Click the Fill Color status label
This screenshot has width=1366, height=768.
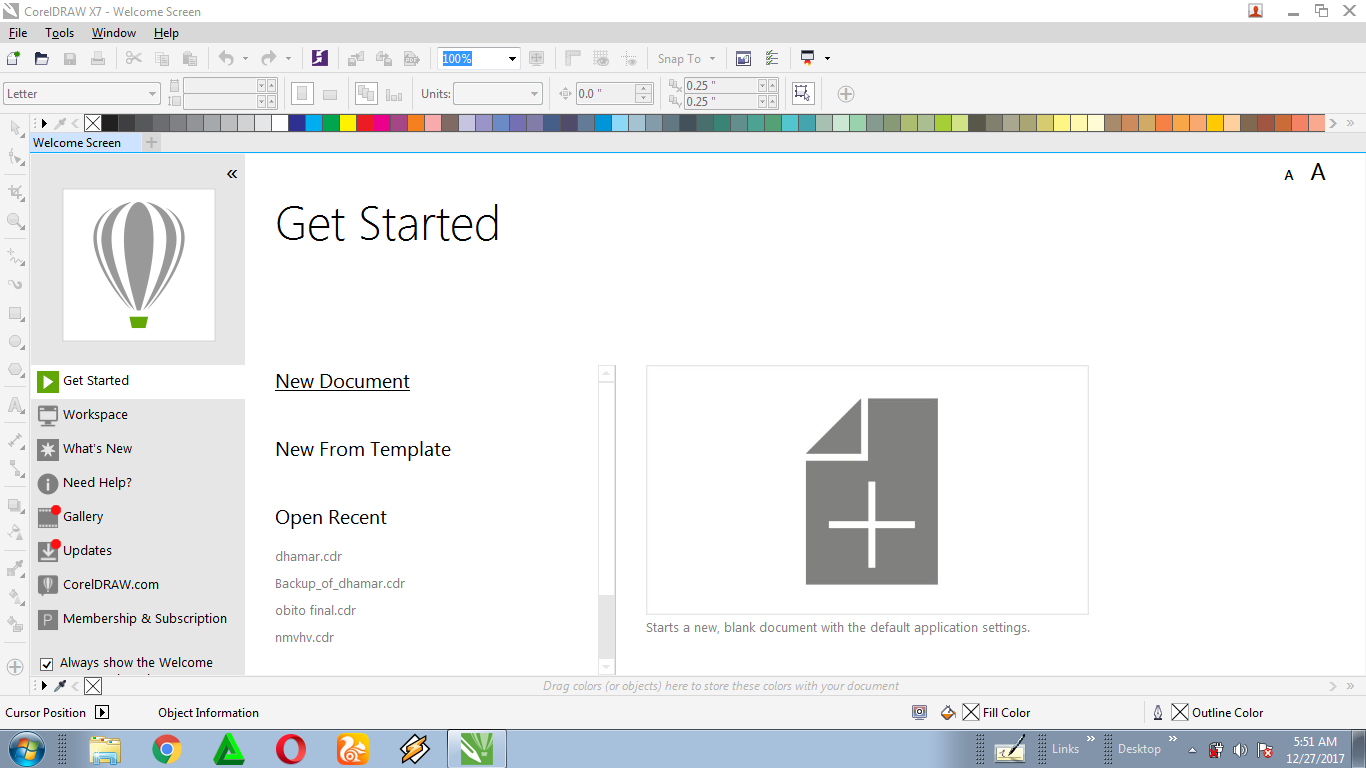coord(1006,713)
